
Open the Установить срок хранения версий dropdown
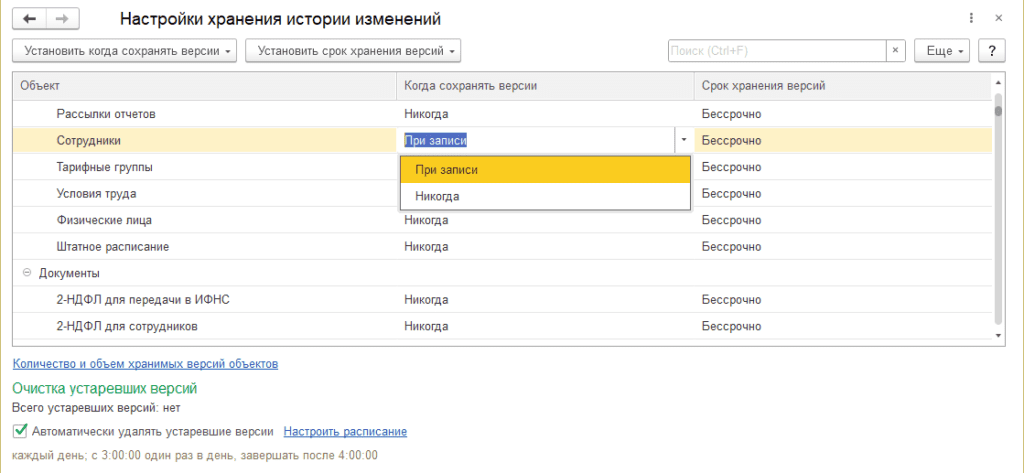[353, 50]
